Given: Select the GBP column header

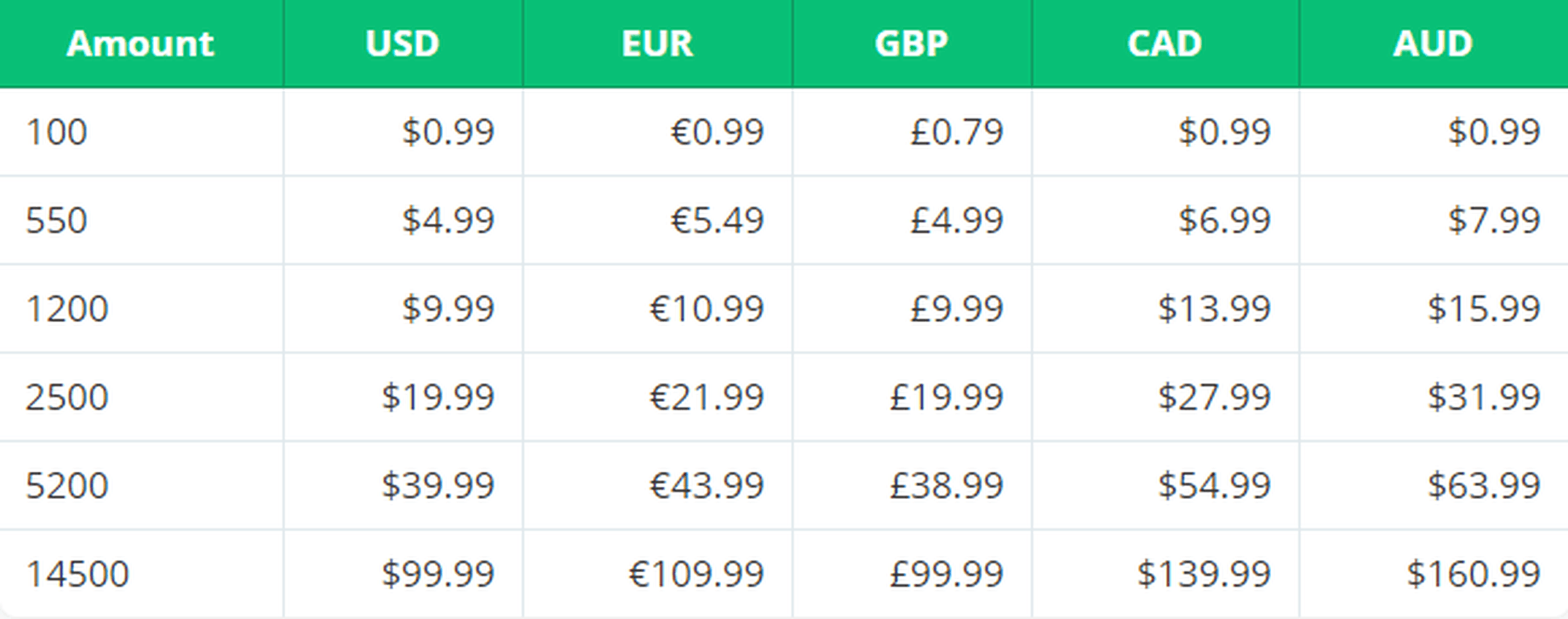Looking at the screenshot, I should [912, 43].
